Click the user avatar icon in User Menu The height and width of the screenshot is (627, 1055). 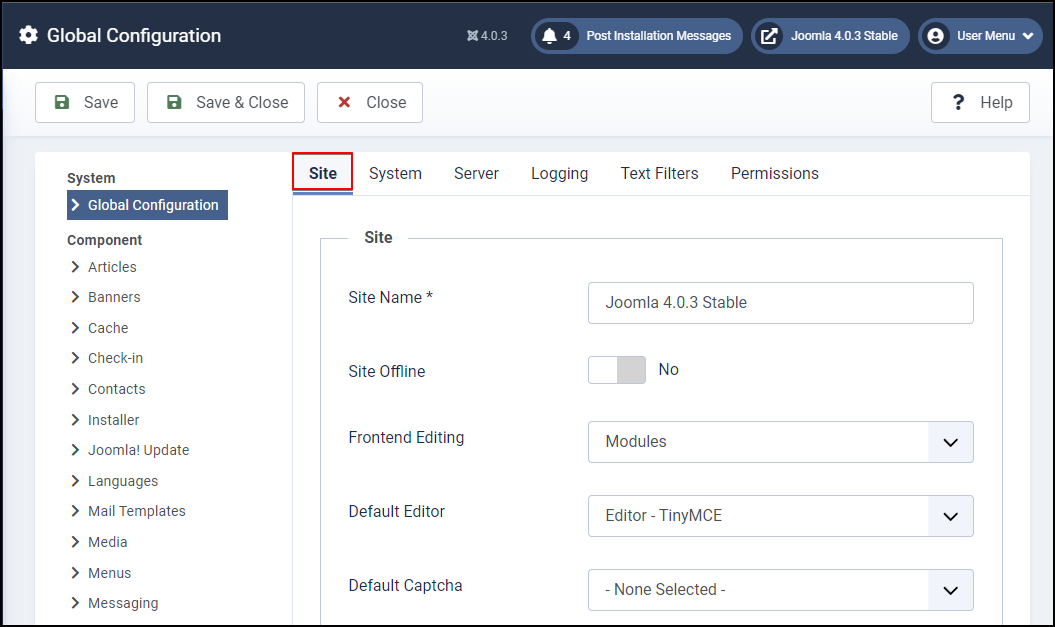935,35
